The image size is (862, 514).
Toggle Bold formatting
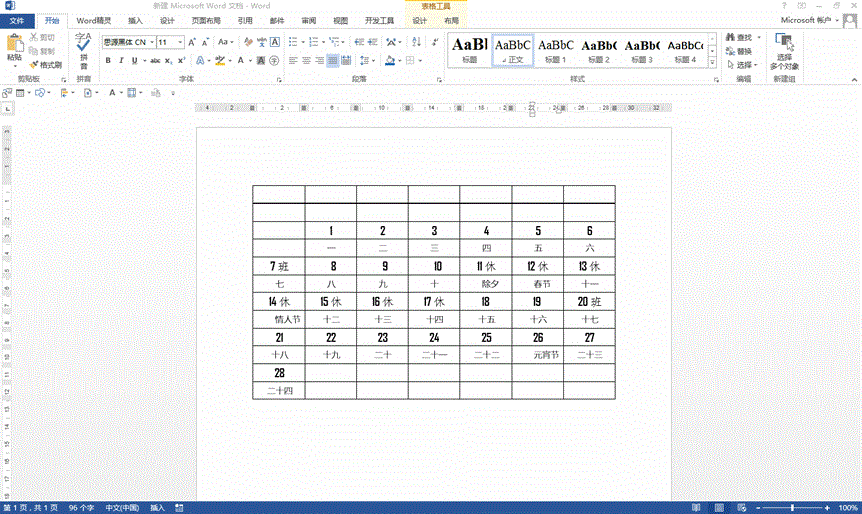(107, 61)
